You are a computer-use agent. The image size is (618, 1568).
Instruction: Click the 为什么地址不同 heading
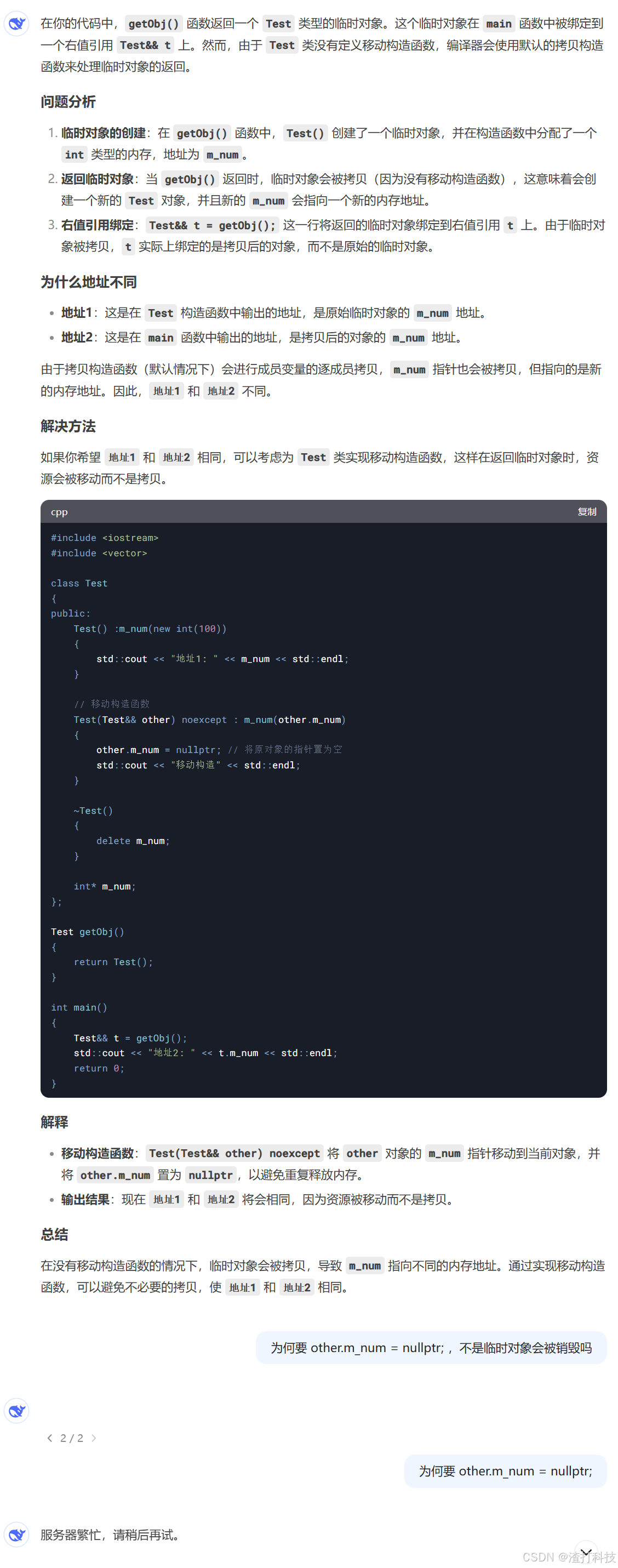89,282
